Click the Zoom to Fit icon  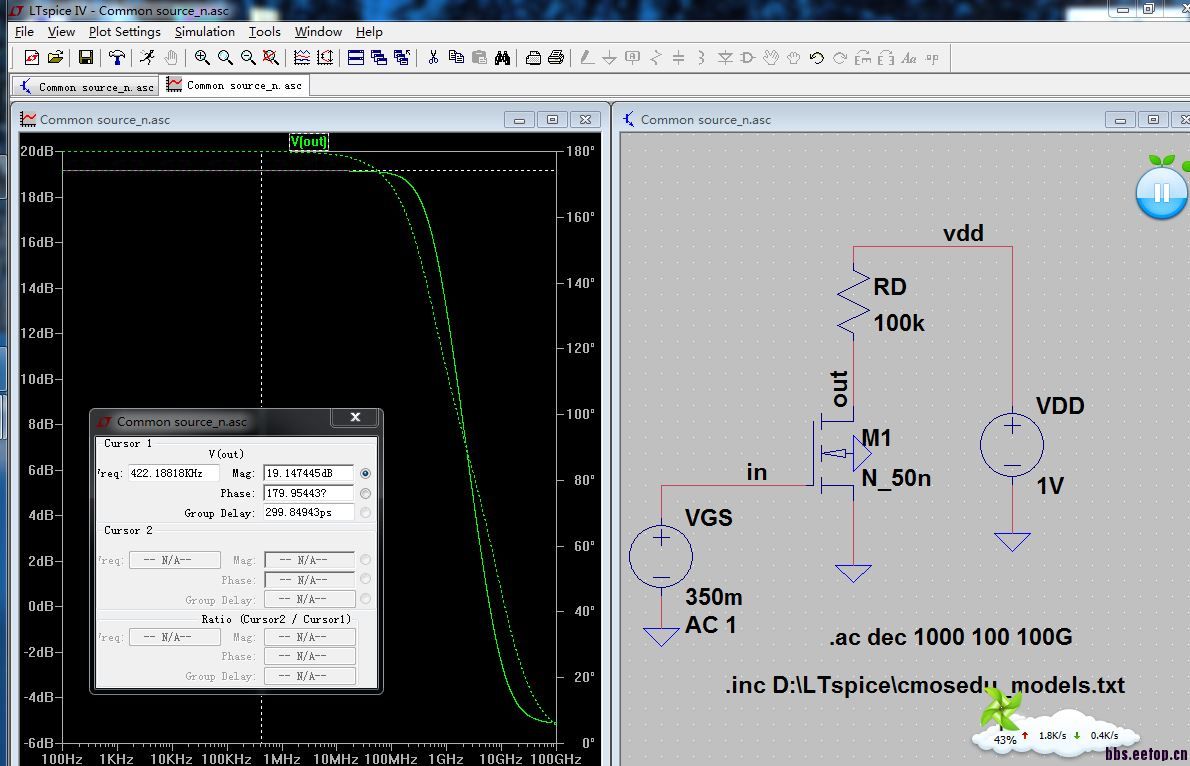pos(270,58)
